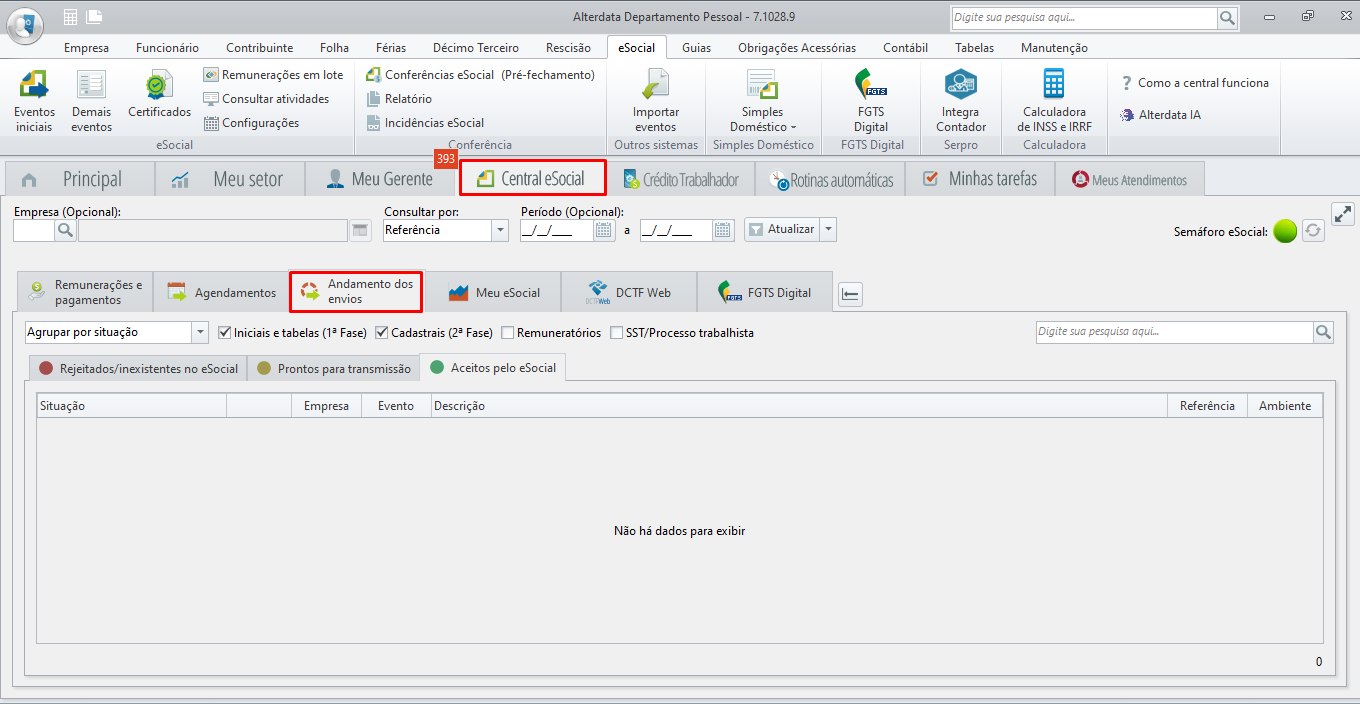This screenshot has height=704, width=1360.
Task: Open the Funcionário menu
Action: 167,47
